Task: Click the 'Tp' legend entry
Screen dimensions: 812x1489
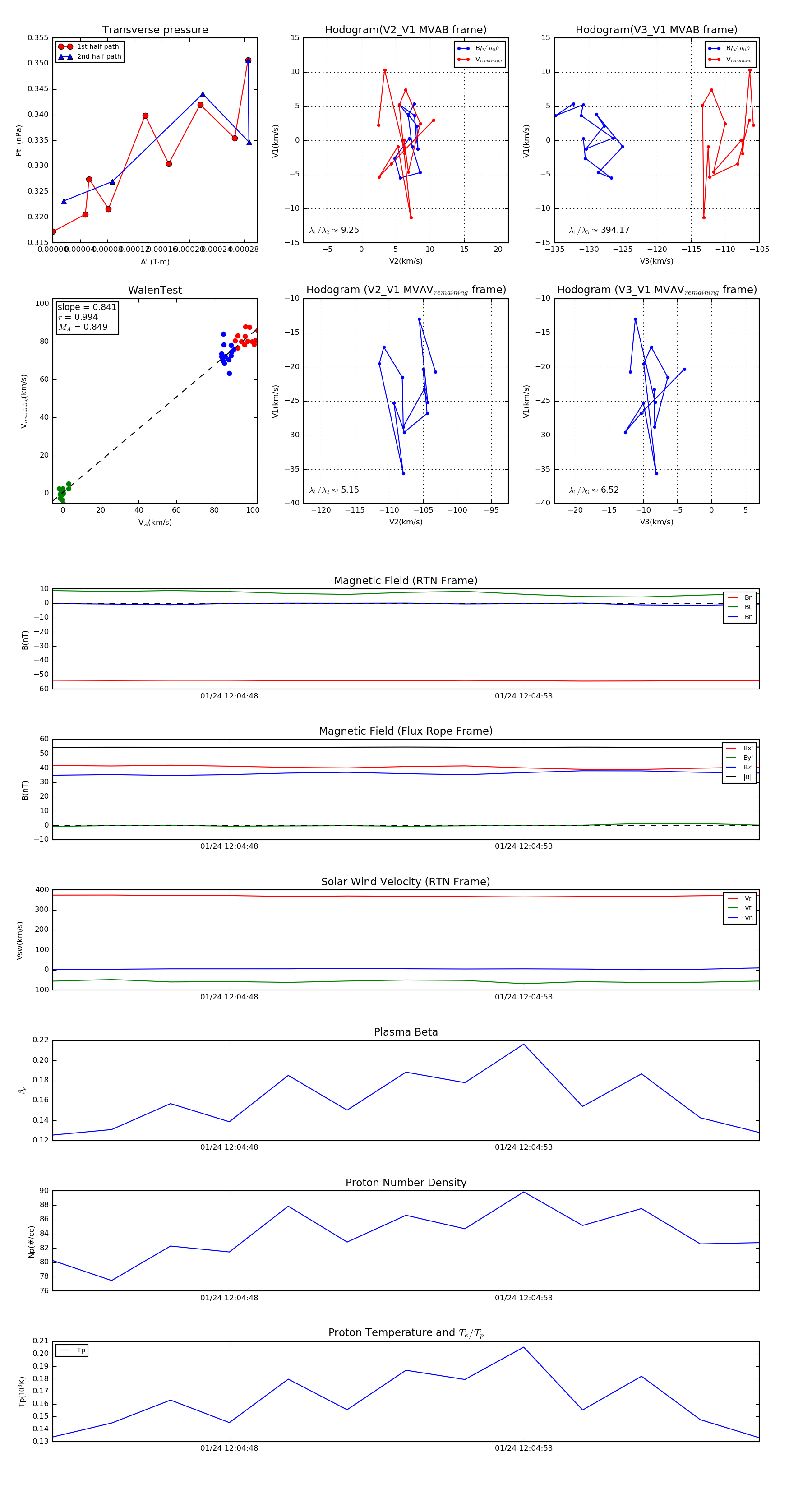Action: (x=74, y=1350)
